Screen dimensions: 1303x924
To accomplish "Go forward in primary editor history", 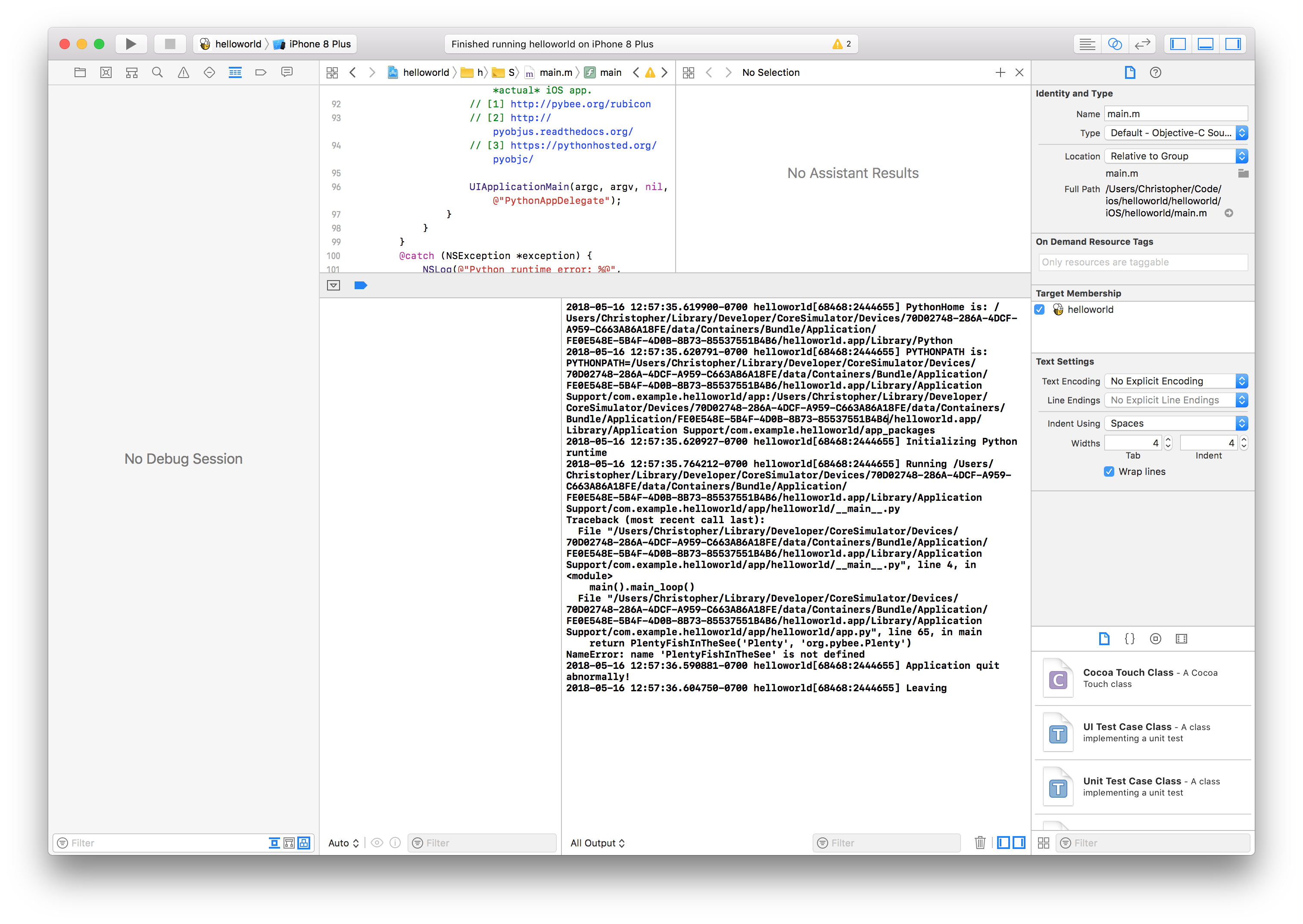I will coord(372,72).
